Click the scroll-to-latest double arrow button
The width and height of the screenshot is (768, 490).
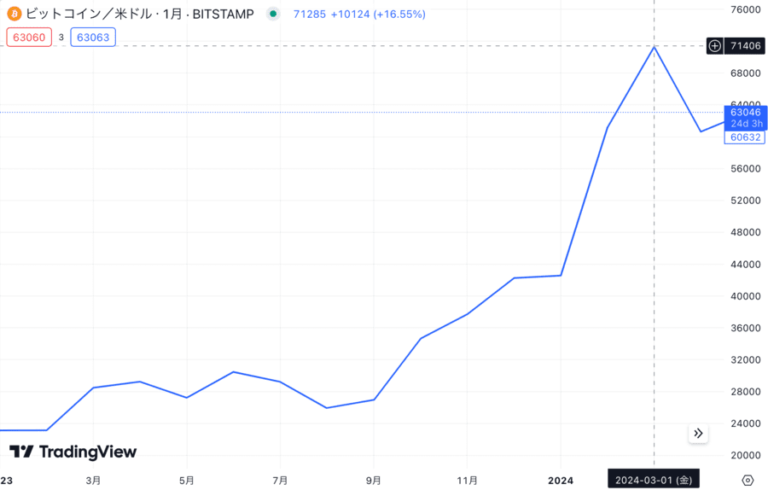coord(698,433)
